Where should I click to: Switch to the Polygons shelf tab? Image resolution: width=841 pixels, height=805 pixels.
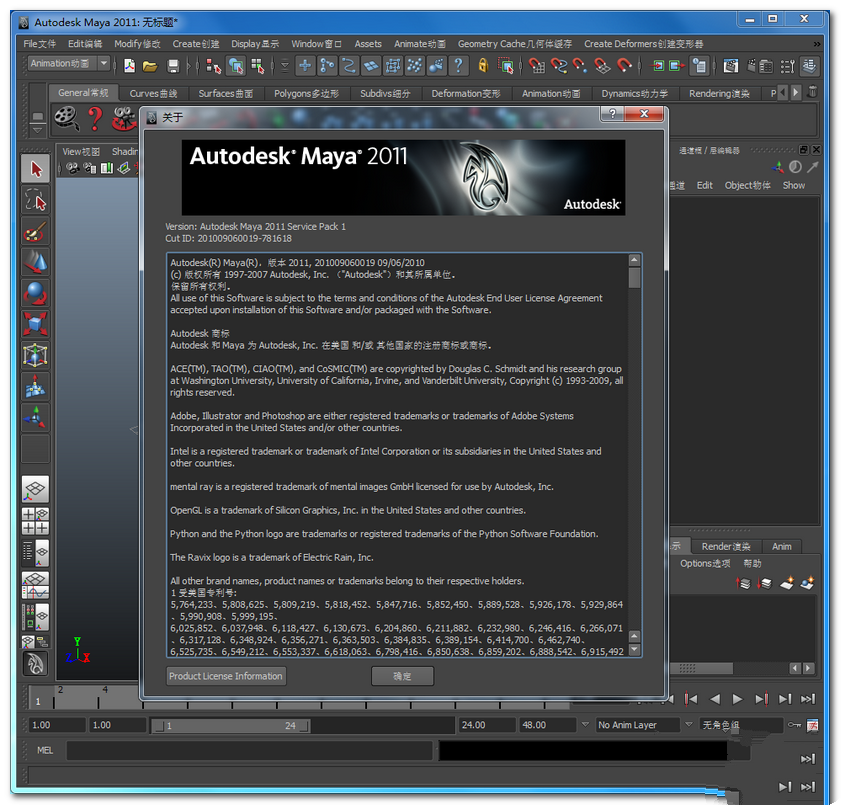[x=306, y=93]
